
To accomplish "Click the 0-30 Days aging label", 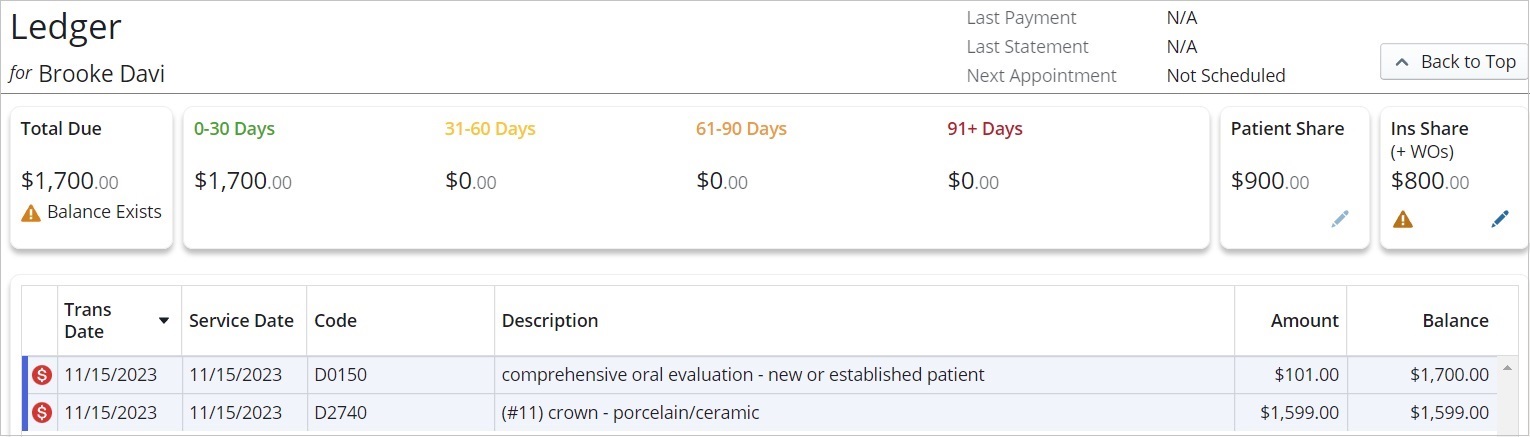I will click(x=234, y=129).
